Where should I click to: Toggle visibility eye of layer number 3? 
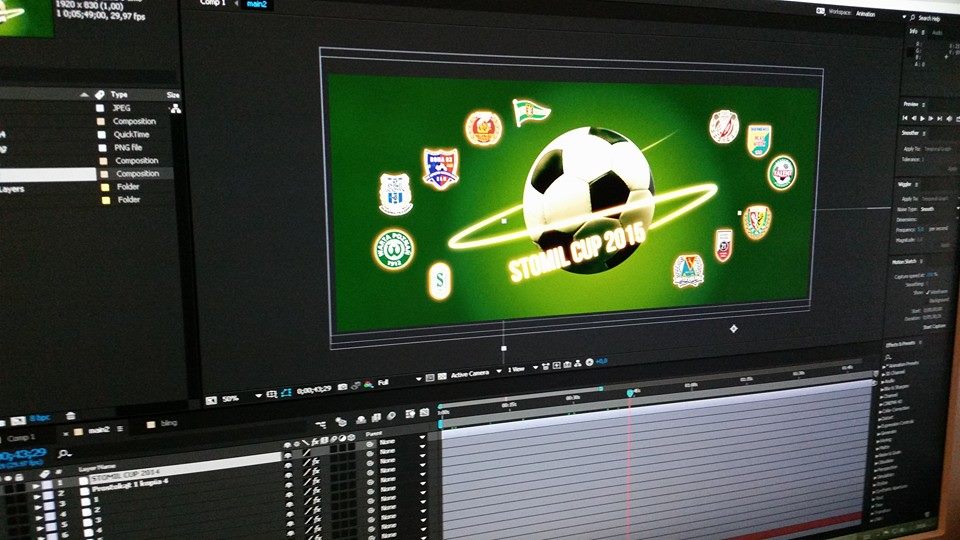[288, 475]
